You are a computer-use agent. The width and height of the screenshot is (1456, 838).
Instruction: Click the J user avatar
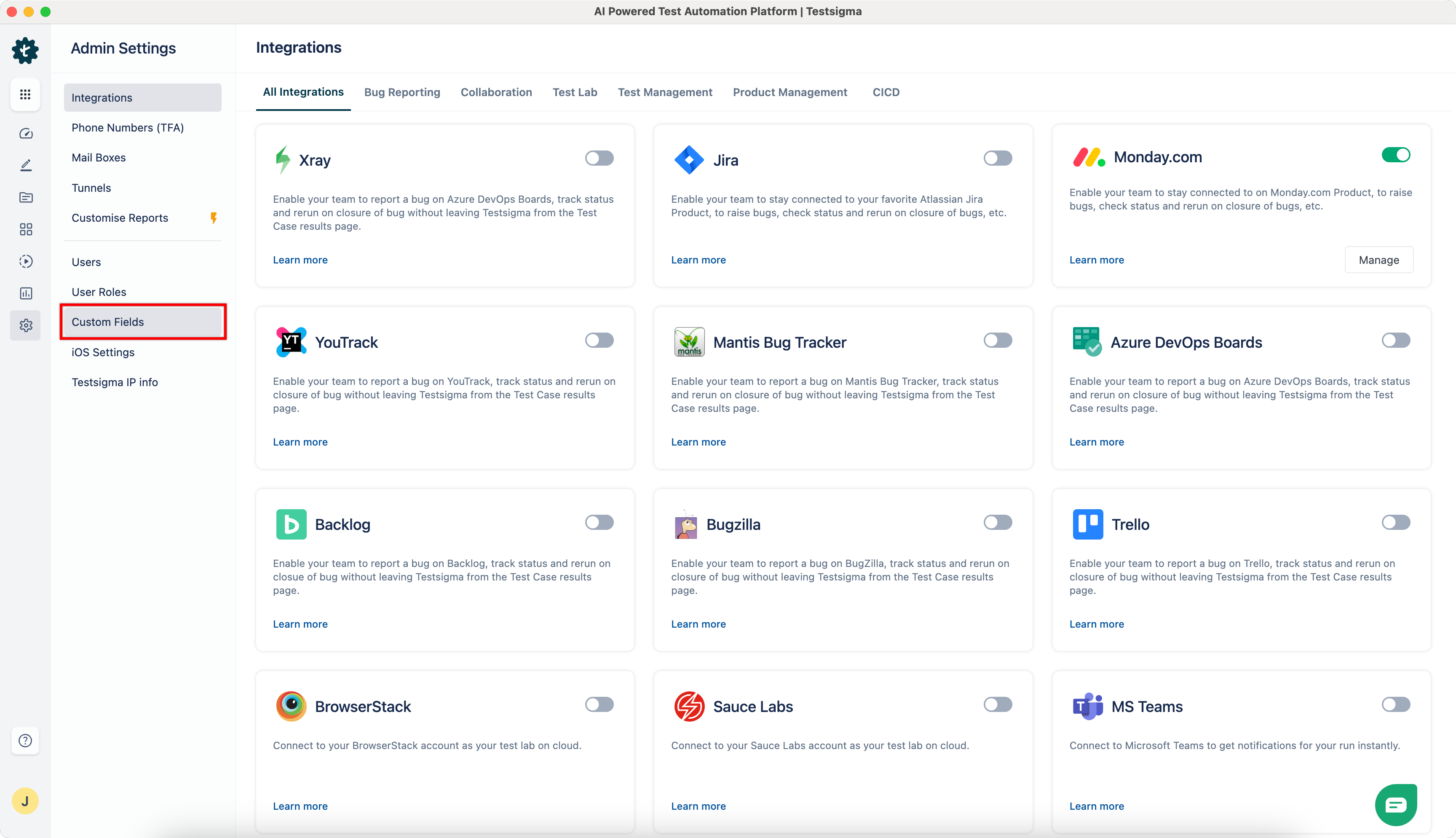click(25, 800)
